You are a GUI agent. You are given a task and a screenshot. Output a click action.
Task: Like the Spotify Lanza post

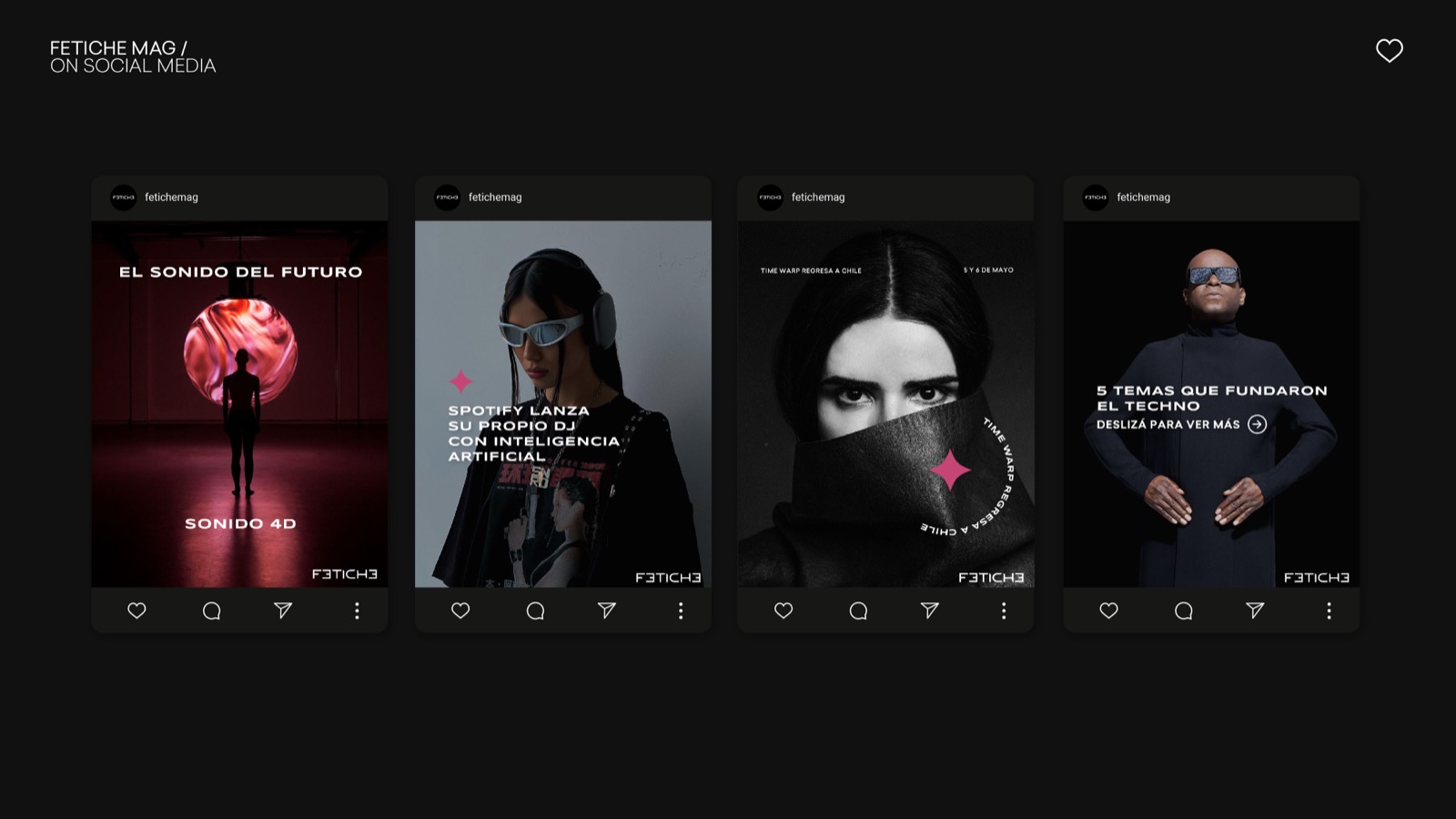point(460,611)
